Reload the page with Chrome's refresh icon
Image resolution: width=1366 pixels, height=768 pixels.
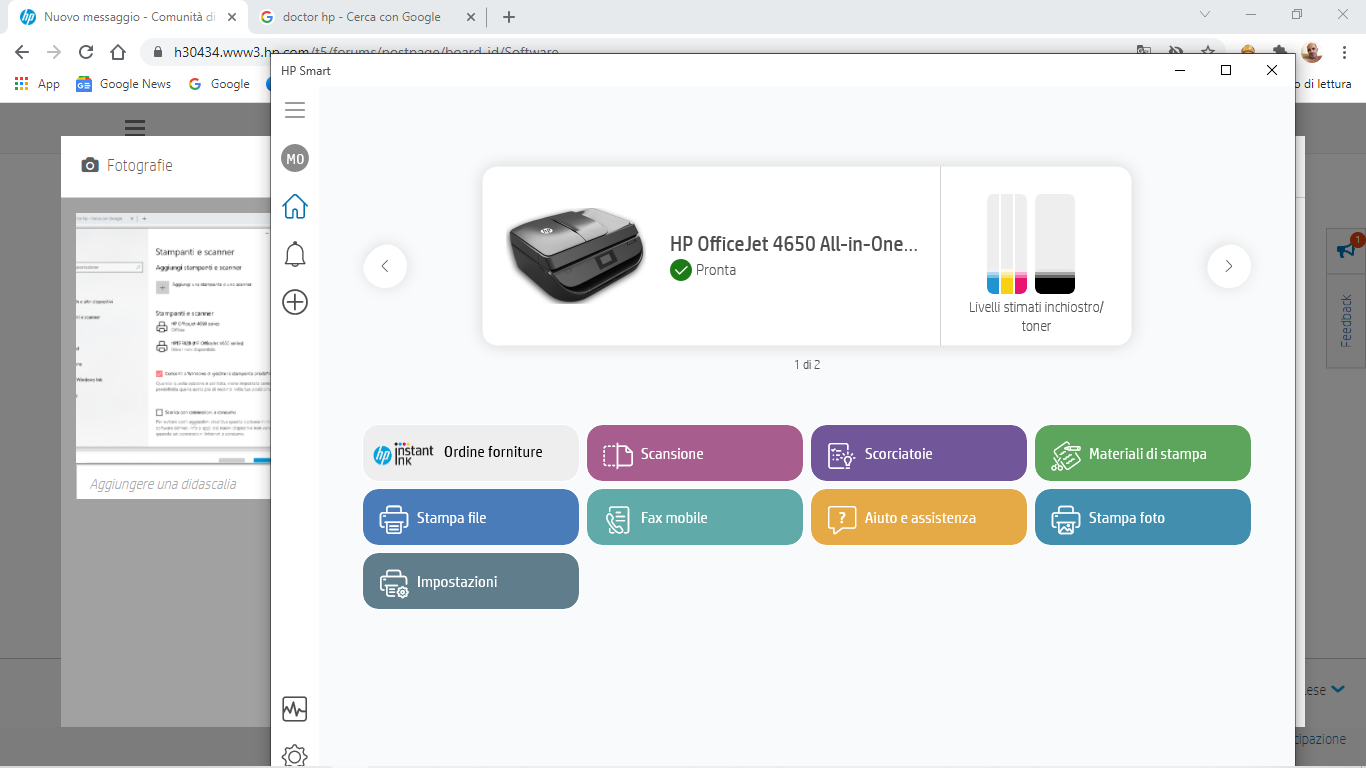tap(85, 49)
